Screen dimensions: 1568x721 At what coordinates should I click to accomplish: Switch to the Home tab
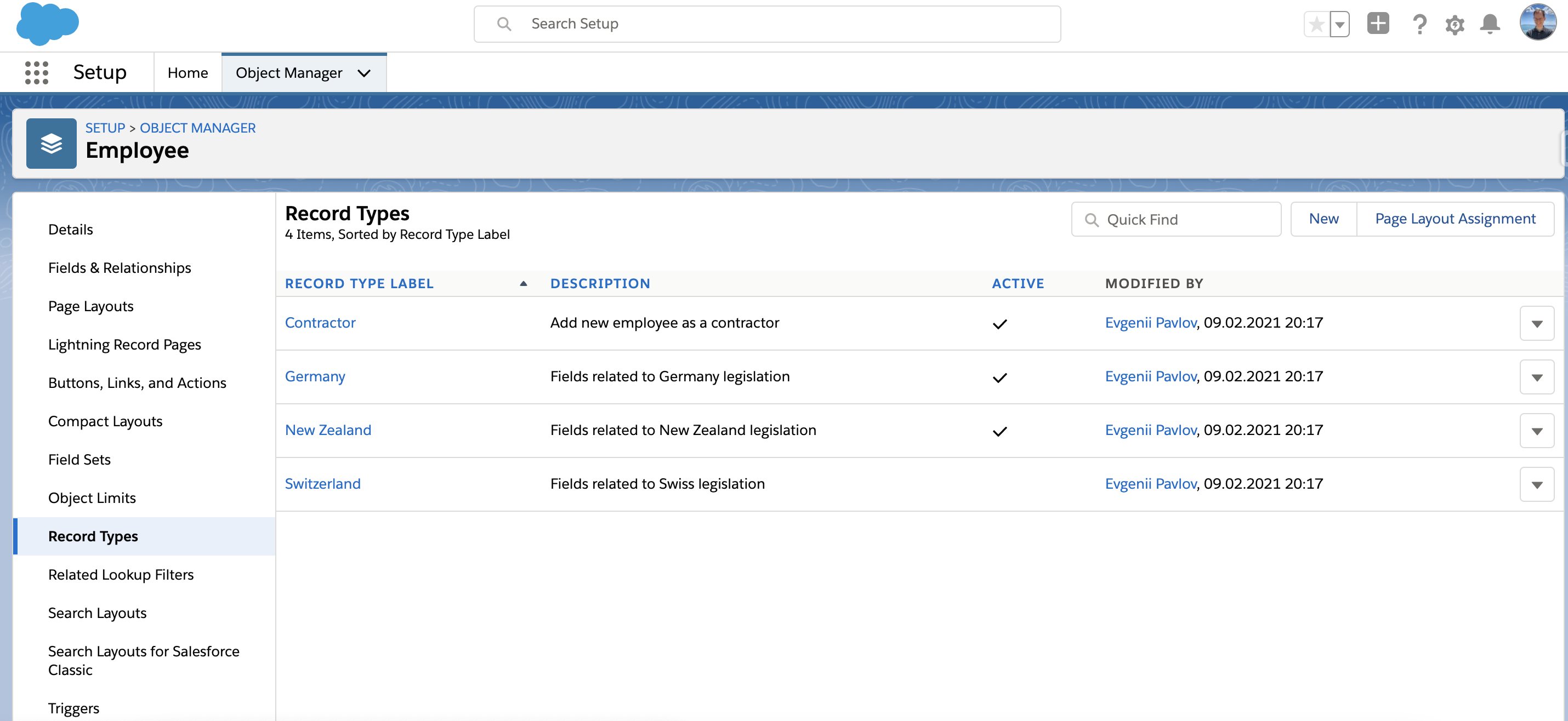coord(188,73)
